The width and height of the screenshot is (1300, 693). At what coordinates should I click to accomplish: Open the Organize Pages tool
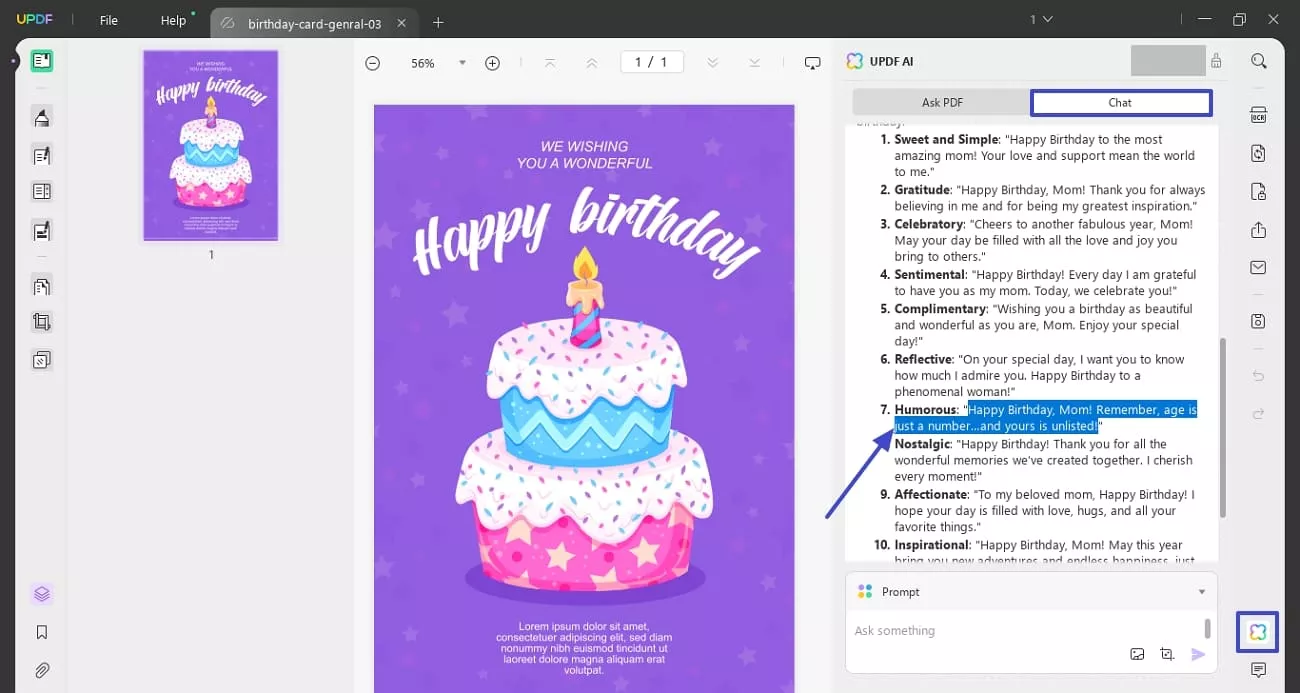tap(41, 286)
